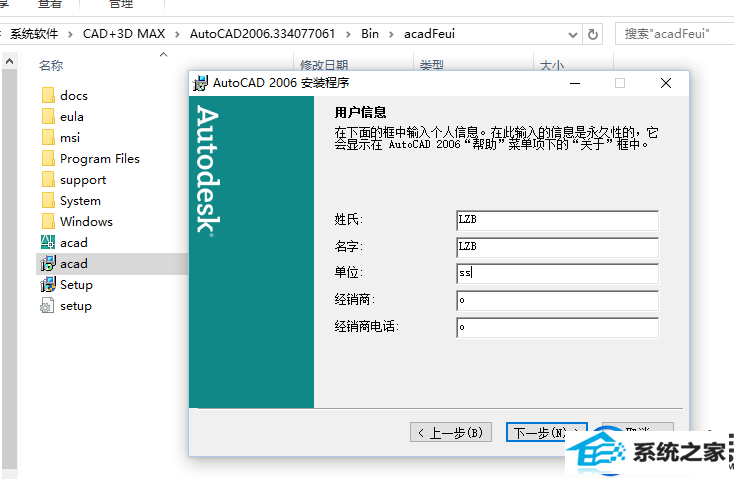Click the 姓氏 input field
This screenshot has width=734, height=479.
(557, 220)
